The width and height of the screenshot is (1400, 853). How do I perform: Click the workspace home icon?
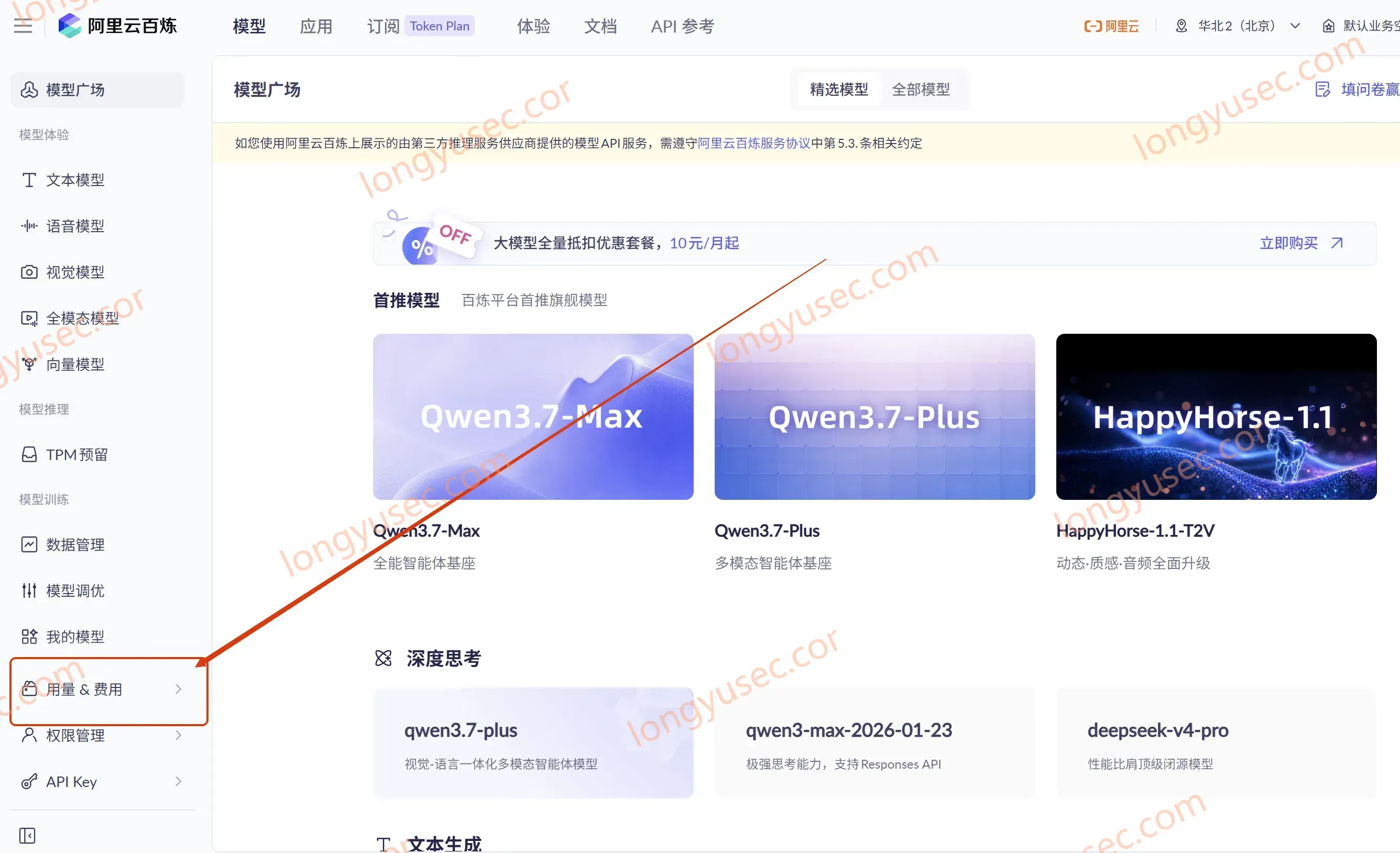tap(1328, 26)
